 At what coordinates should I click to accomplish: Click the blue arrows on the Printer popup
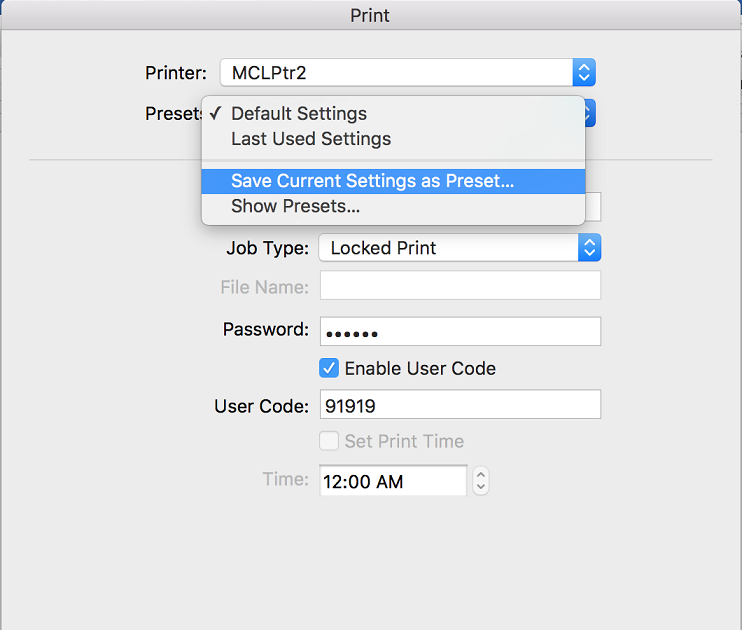click(584, 72)
